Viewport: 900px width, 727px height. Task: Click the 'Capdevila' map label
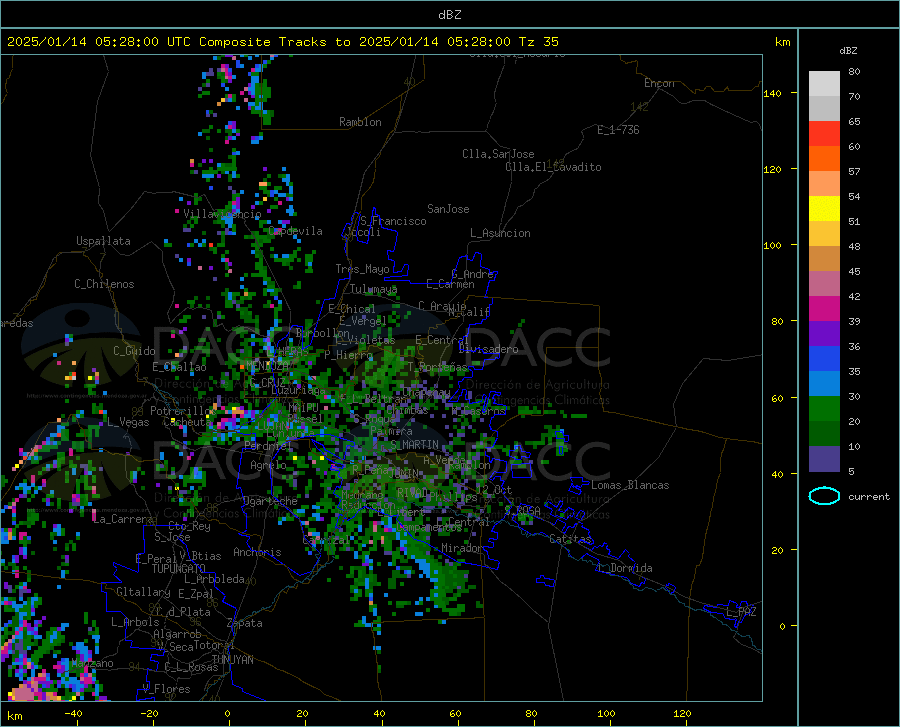pyautogui.click(x=295, y=231)
